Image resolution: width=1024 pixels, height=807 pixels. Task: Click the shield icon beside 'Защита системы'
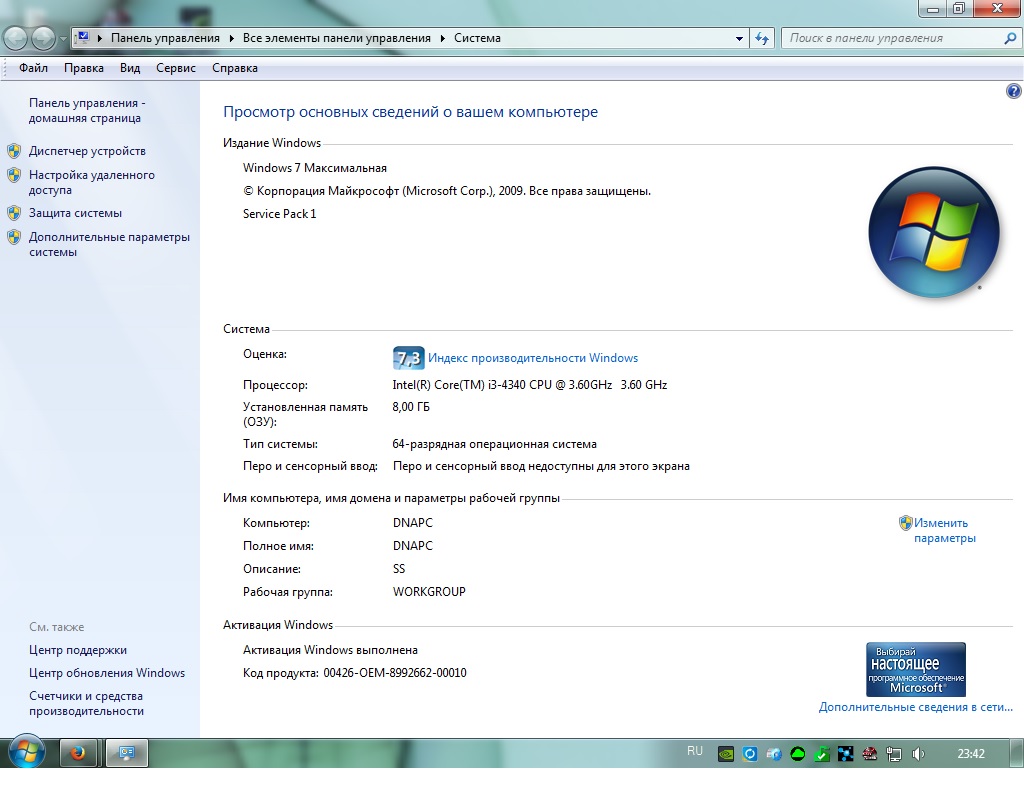(14, 214)
